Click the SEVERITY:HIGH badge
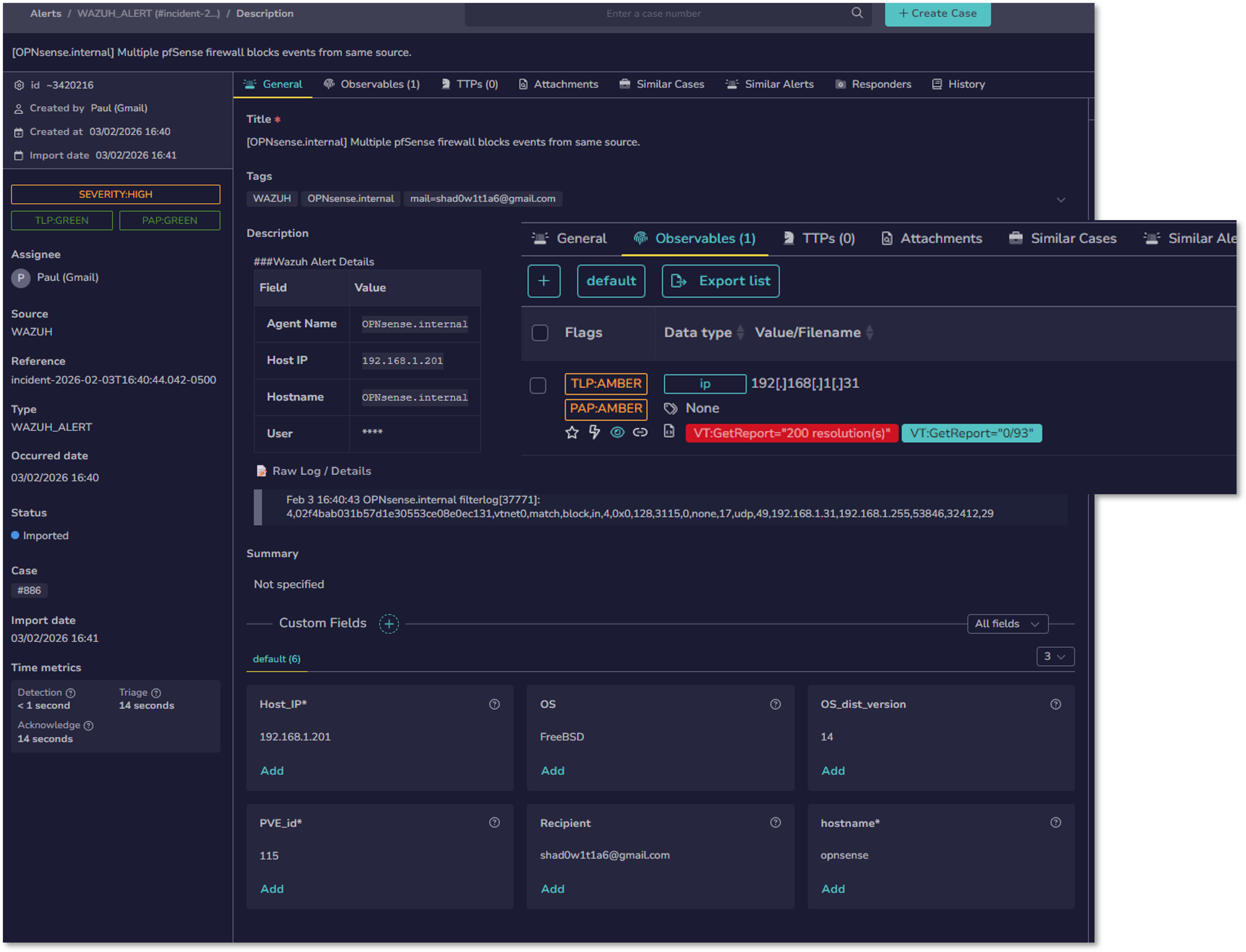The width and height of the screenshot is (1246, 952). click(x=116, y=194)
